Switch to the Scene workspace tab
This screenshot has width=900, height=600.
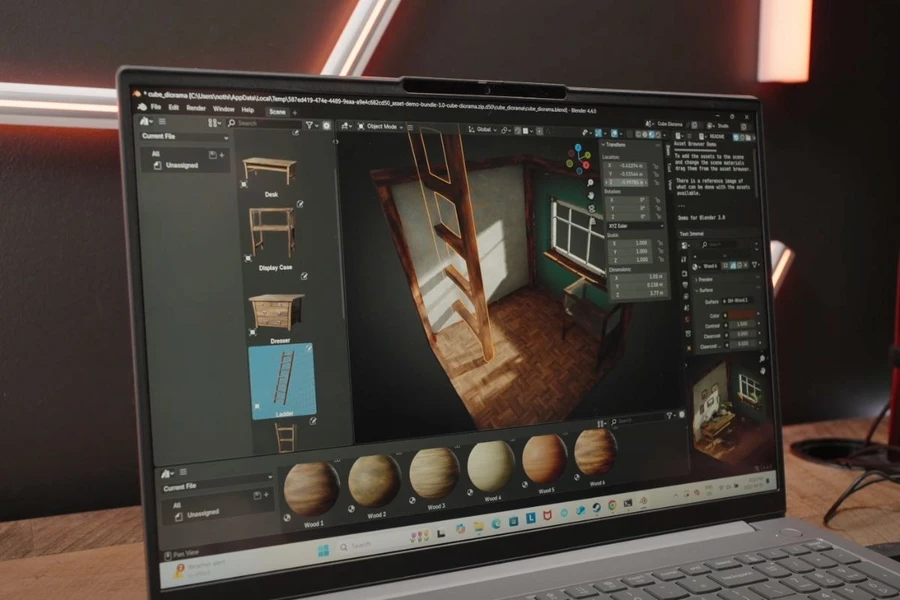277,111
